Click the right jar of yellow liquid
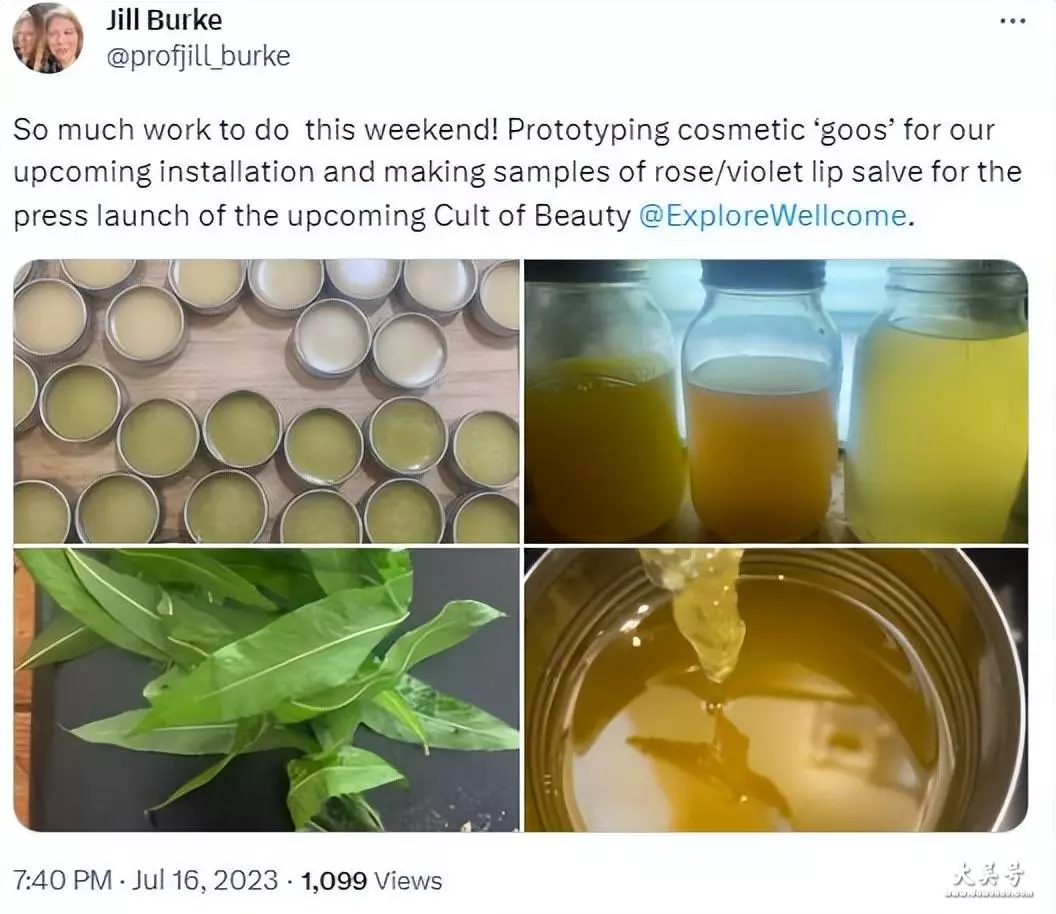This screenshot has width=1056, height=914. coord(939,401)
